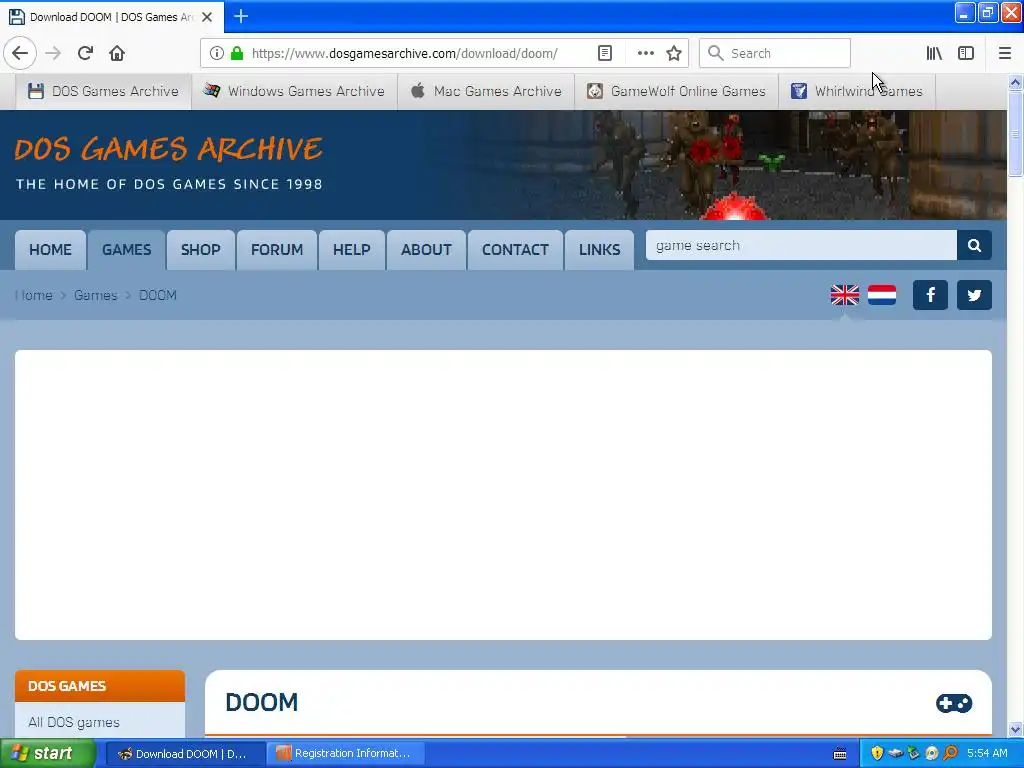Click the game search input field
Screen dimensions: 1024x768
(x=801, y=246)
